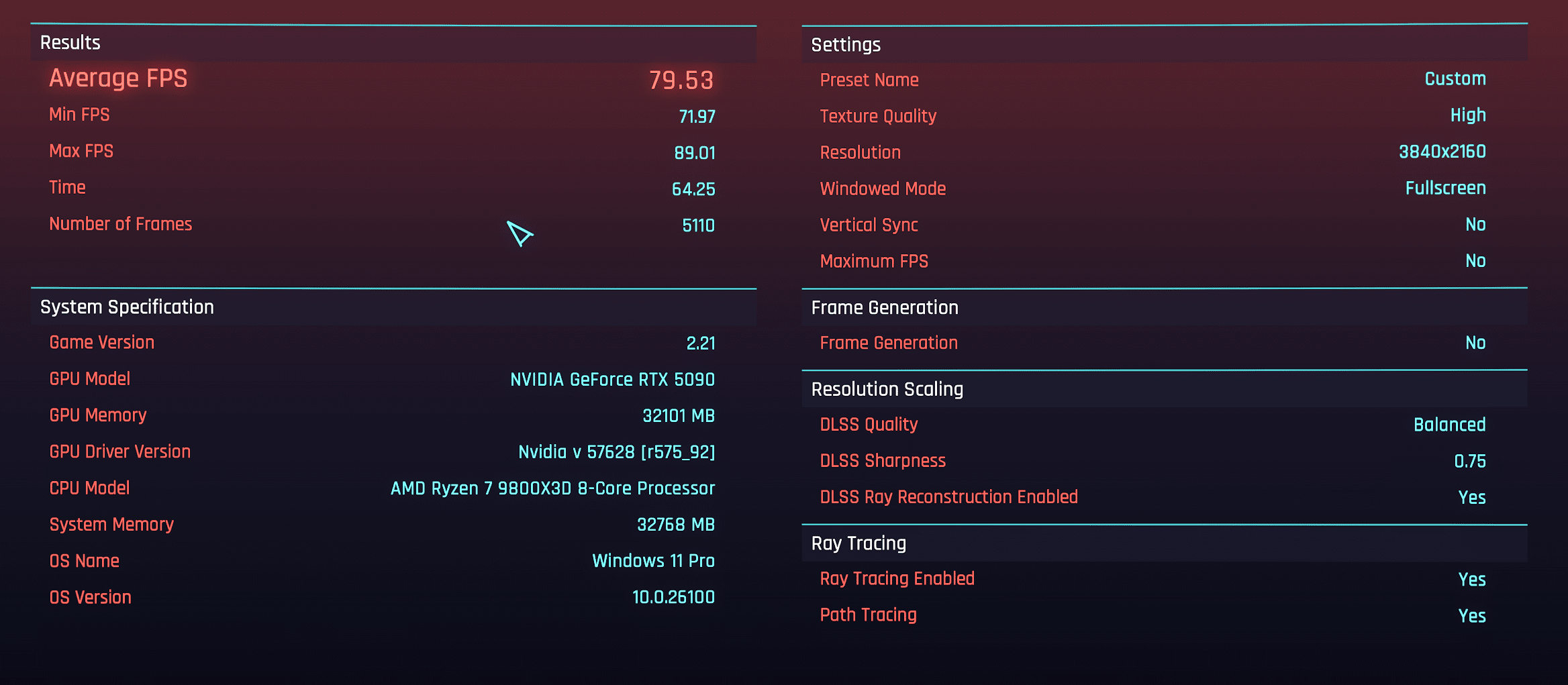Select the Vertical Sync label
Screen dimensions: 1568x685
tap(869, 225)
